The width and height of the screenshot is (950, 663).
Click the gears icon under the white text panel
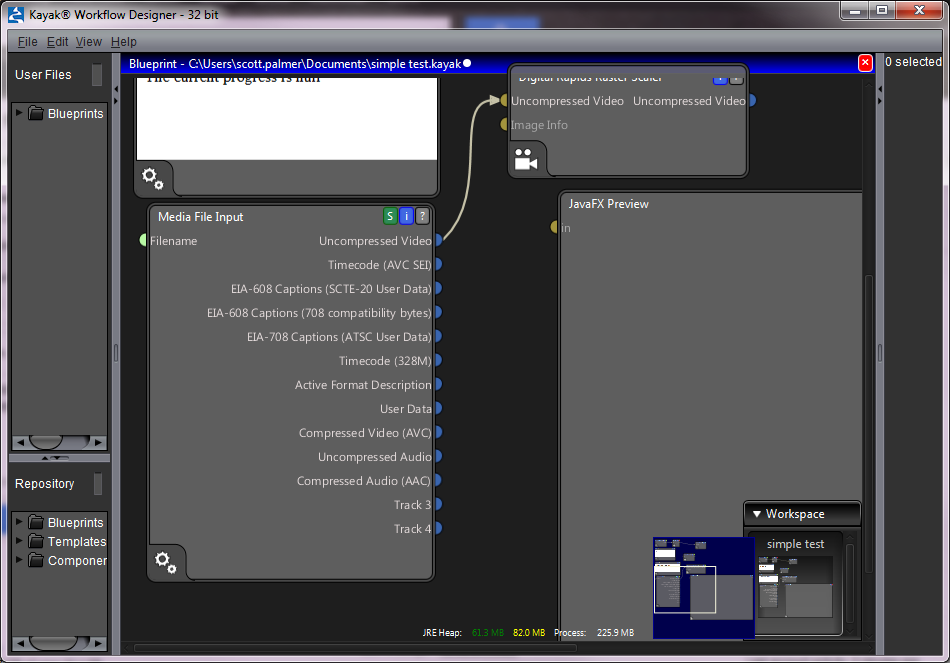click(153, 178)
